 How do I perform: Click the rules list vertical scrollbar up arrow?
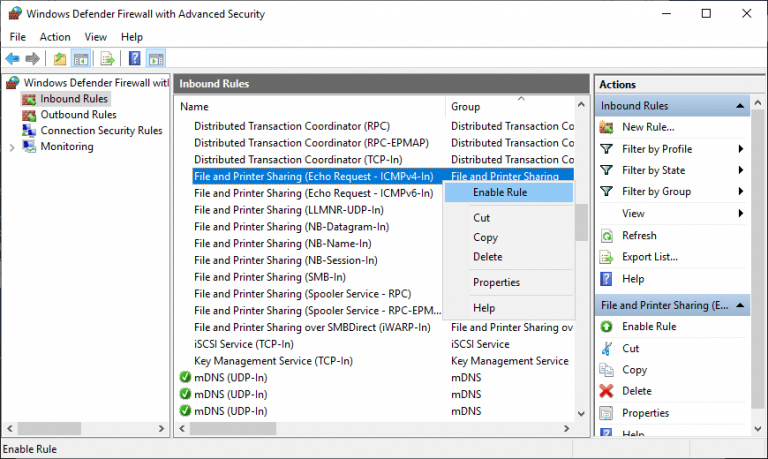(581, 104)
